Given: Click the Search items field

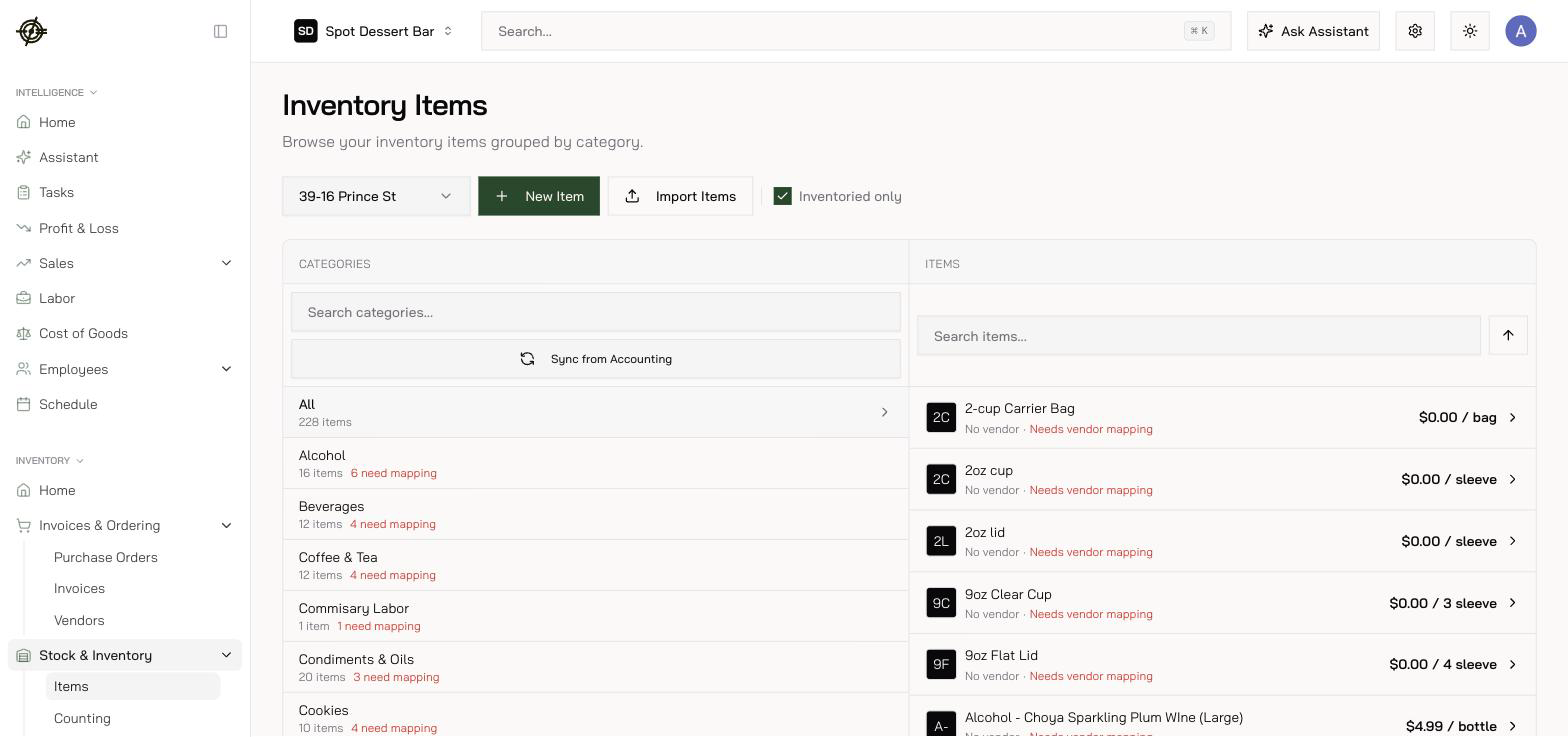Looking at the screenshot, I should [x=1199, y=336].
